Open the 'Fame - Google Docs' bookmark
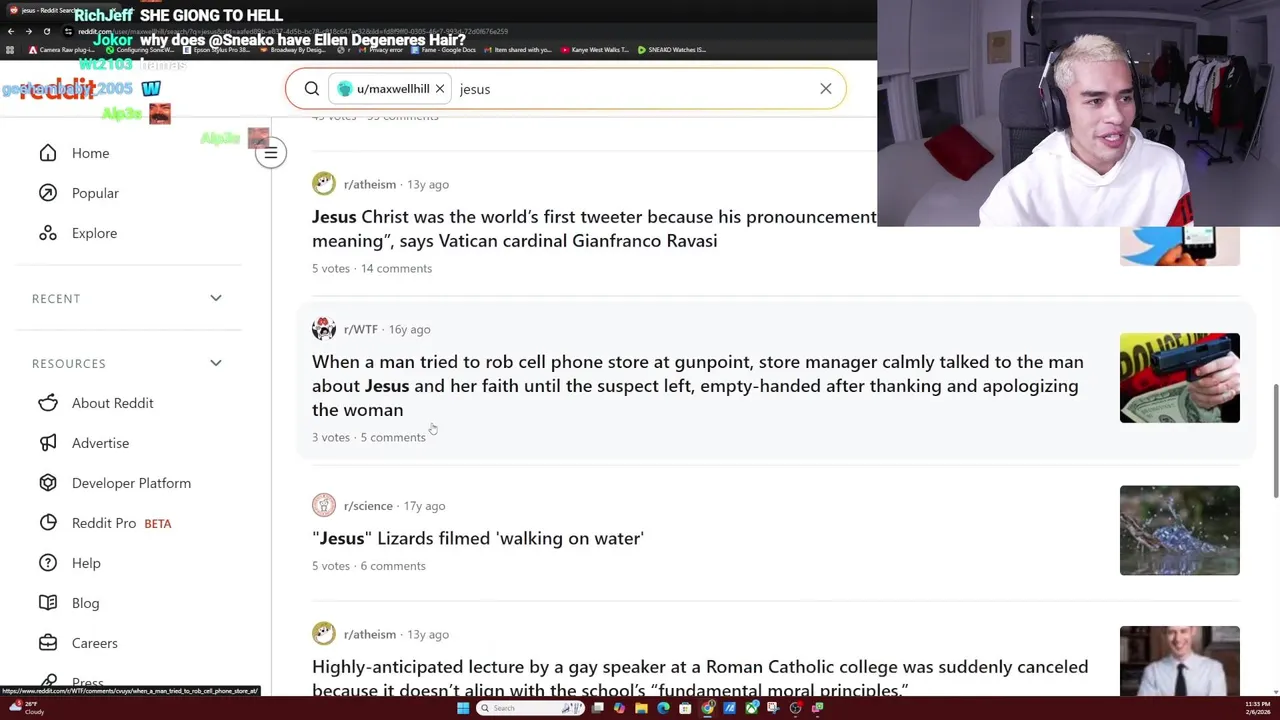The image size is (1280, 720). tap(443, 50)
